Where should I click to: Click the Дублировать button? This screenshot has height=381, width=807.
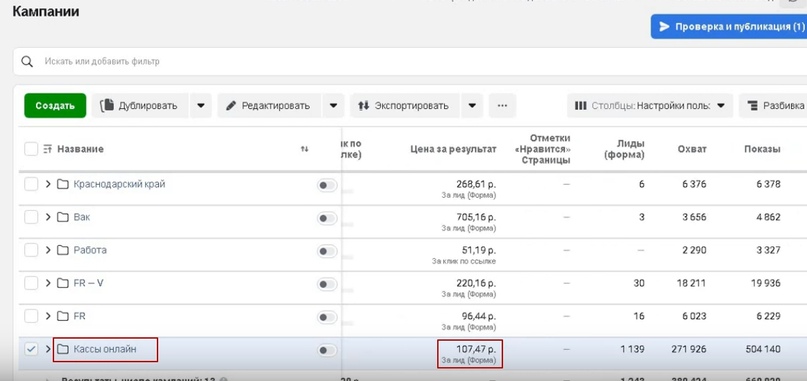point(141,106)
